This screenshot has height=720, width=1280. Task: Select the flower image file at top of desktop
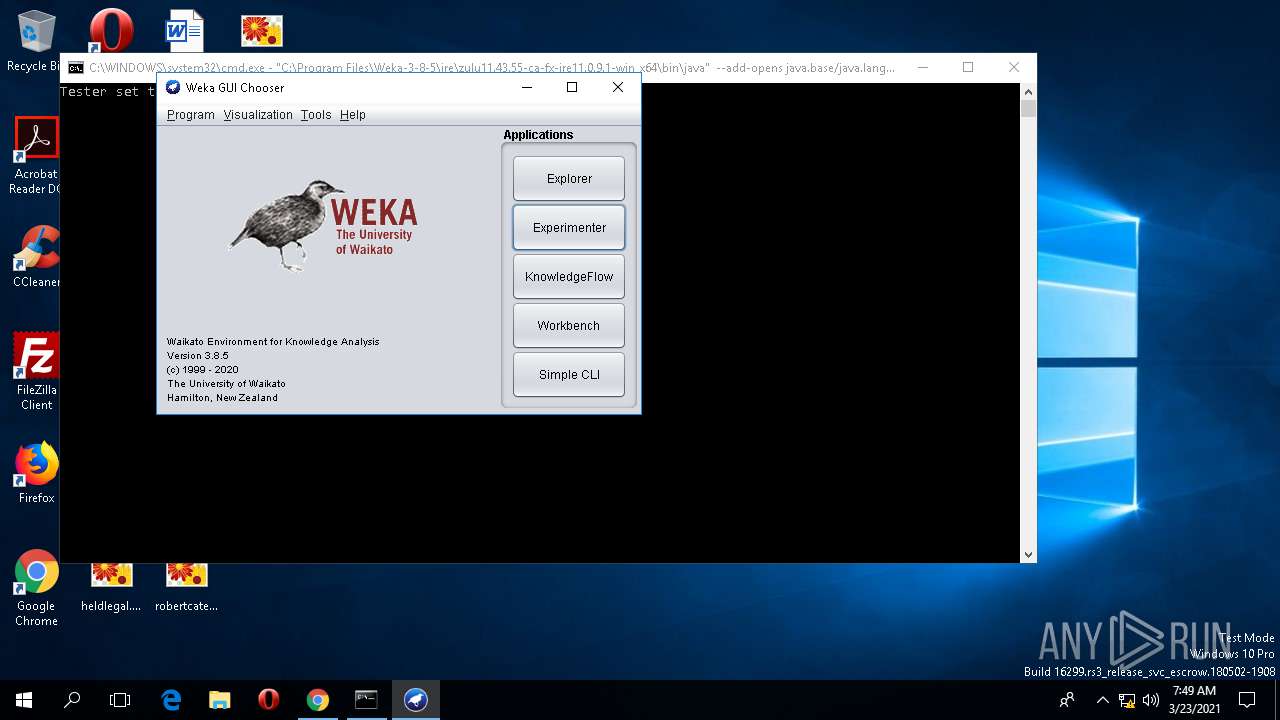(x=261, y=31)
